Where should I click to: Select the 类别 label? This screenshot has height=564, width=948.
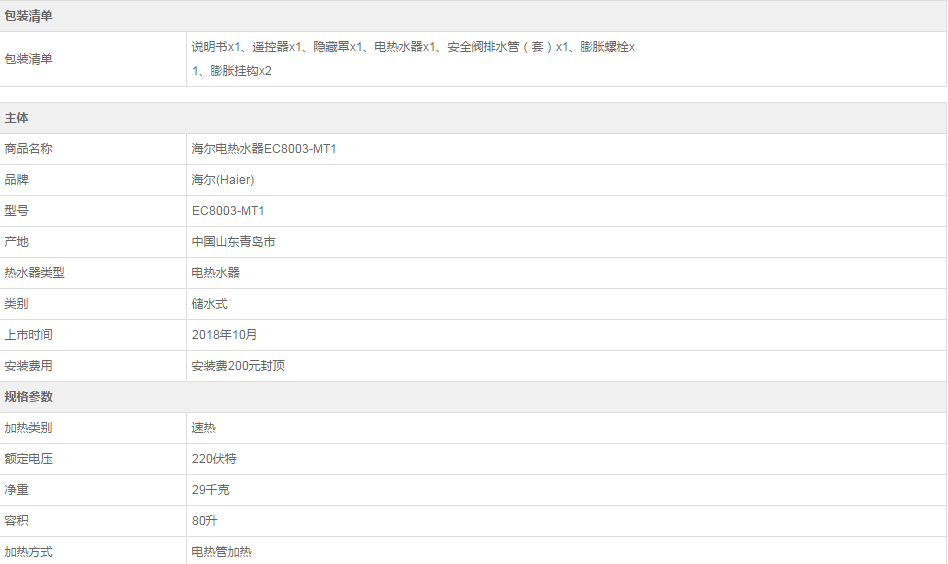[x=16, y=304]
